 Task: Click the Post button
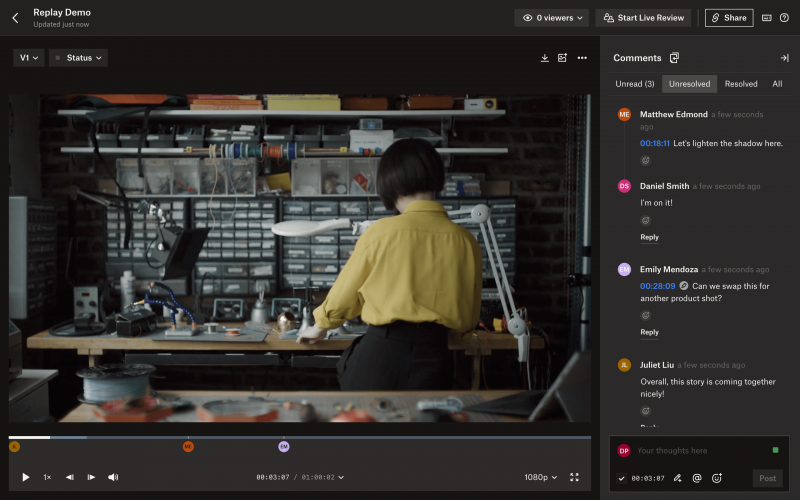coord(767,478)
